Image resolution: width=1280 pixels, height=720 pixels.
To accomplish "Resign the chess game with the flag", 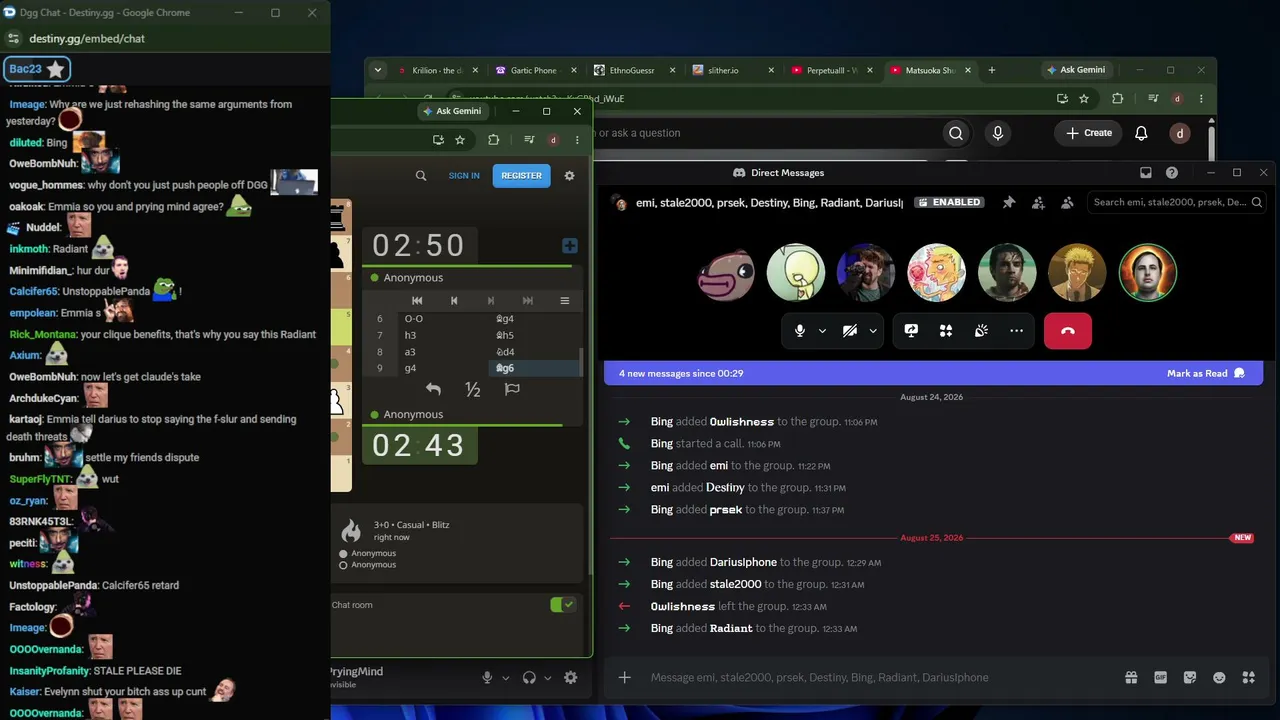I will pos(512,389).
